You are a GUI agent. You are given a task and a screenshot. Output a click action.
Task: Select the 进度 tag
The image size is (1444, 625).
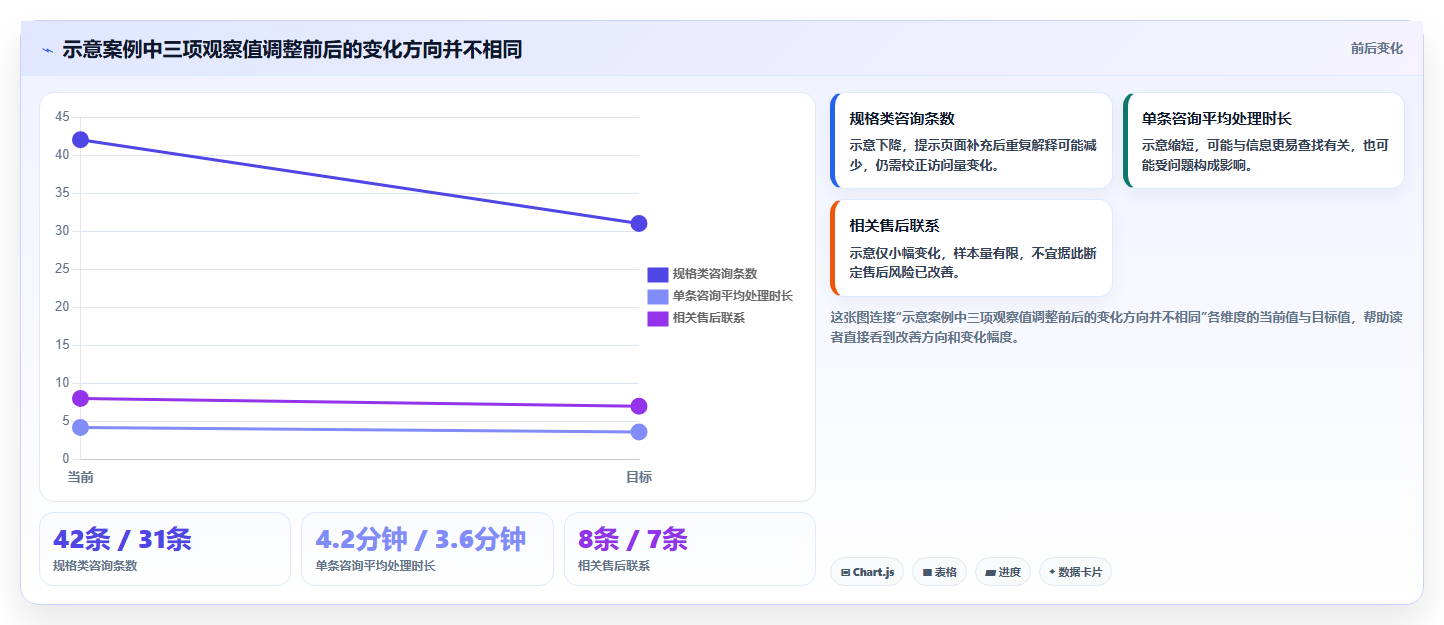[x=1003, y=572]
